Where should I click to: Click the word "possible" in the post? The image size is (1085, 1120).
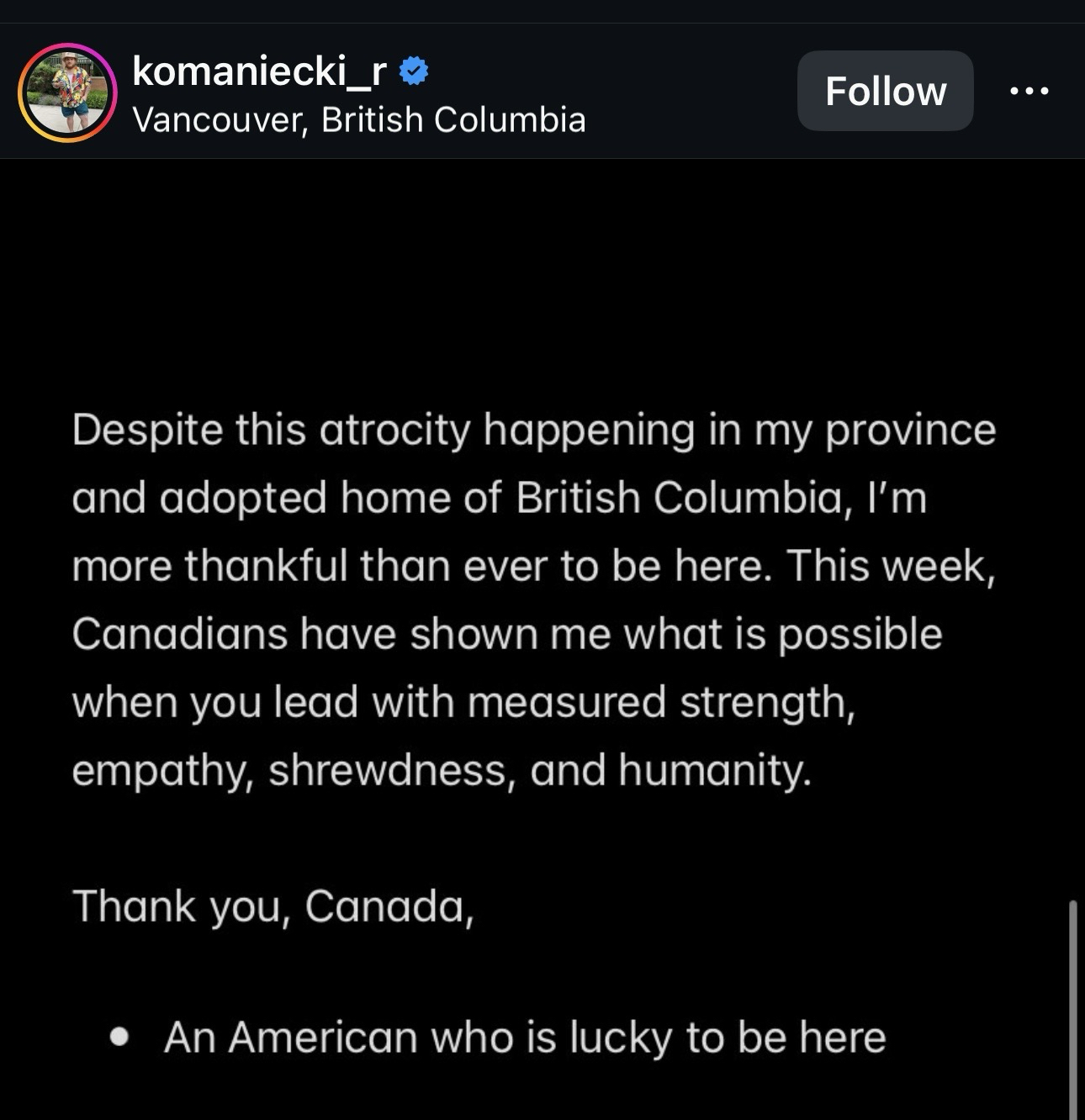coord(859,634)
